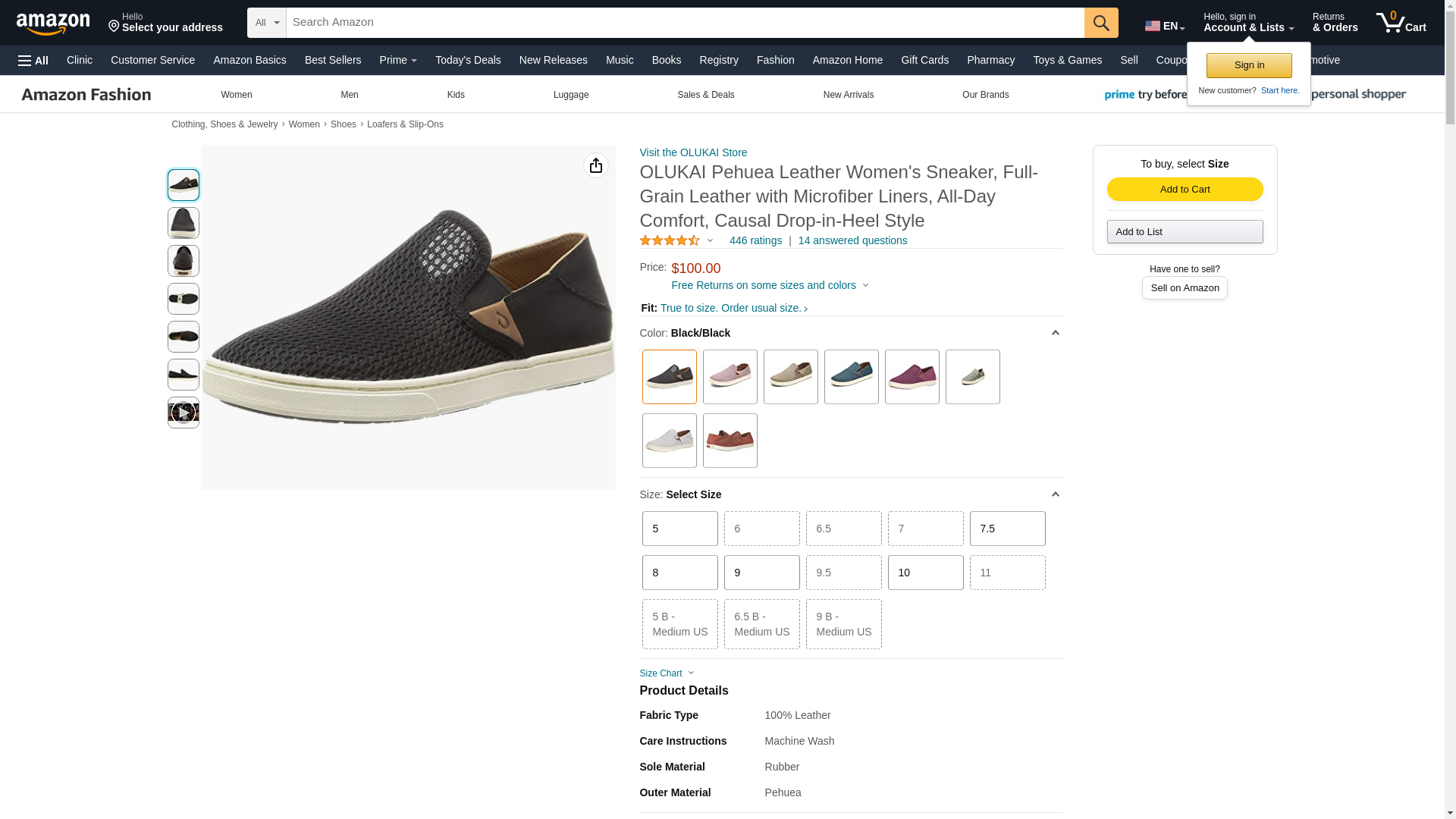The width and height of the screenshot is (1456, 819).
Task: Go to the Sales & Deals fashion tab
Action: (704, 95)
